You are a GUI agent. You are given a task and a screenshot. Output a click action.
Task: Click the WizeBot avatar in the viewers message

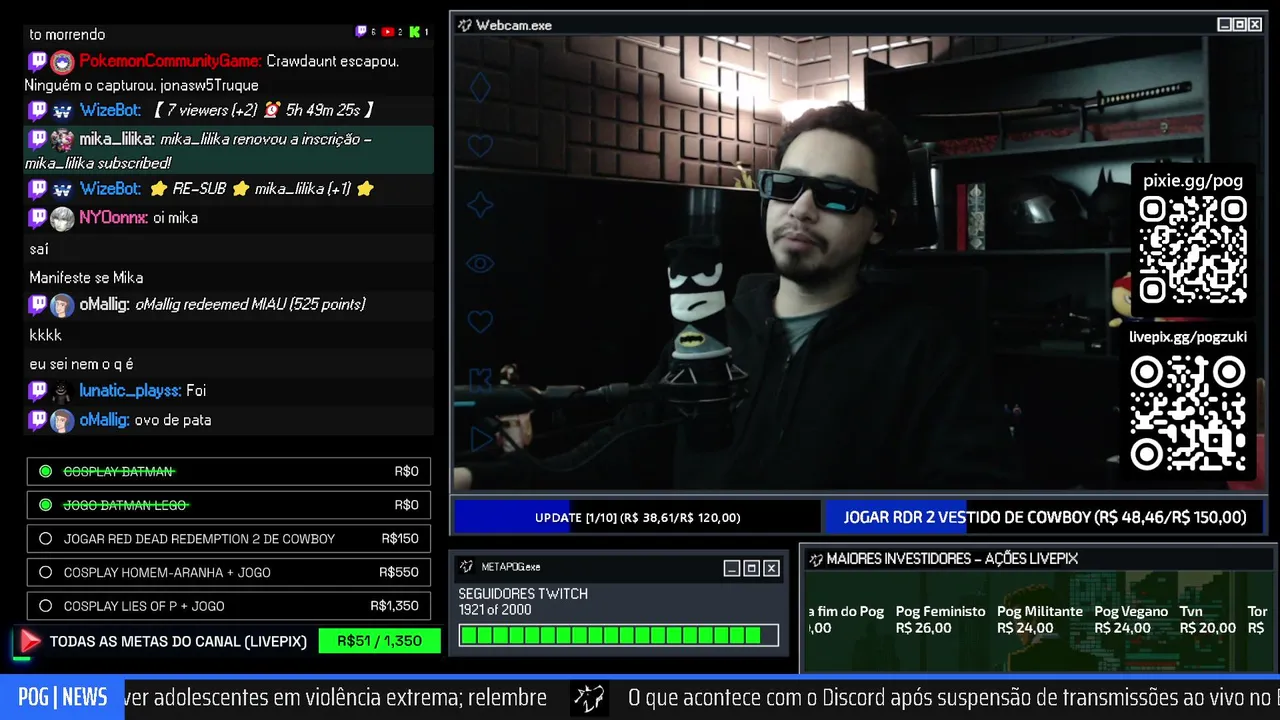(x=62, y=111)
